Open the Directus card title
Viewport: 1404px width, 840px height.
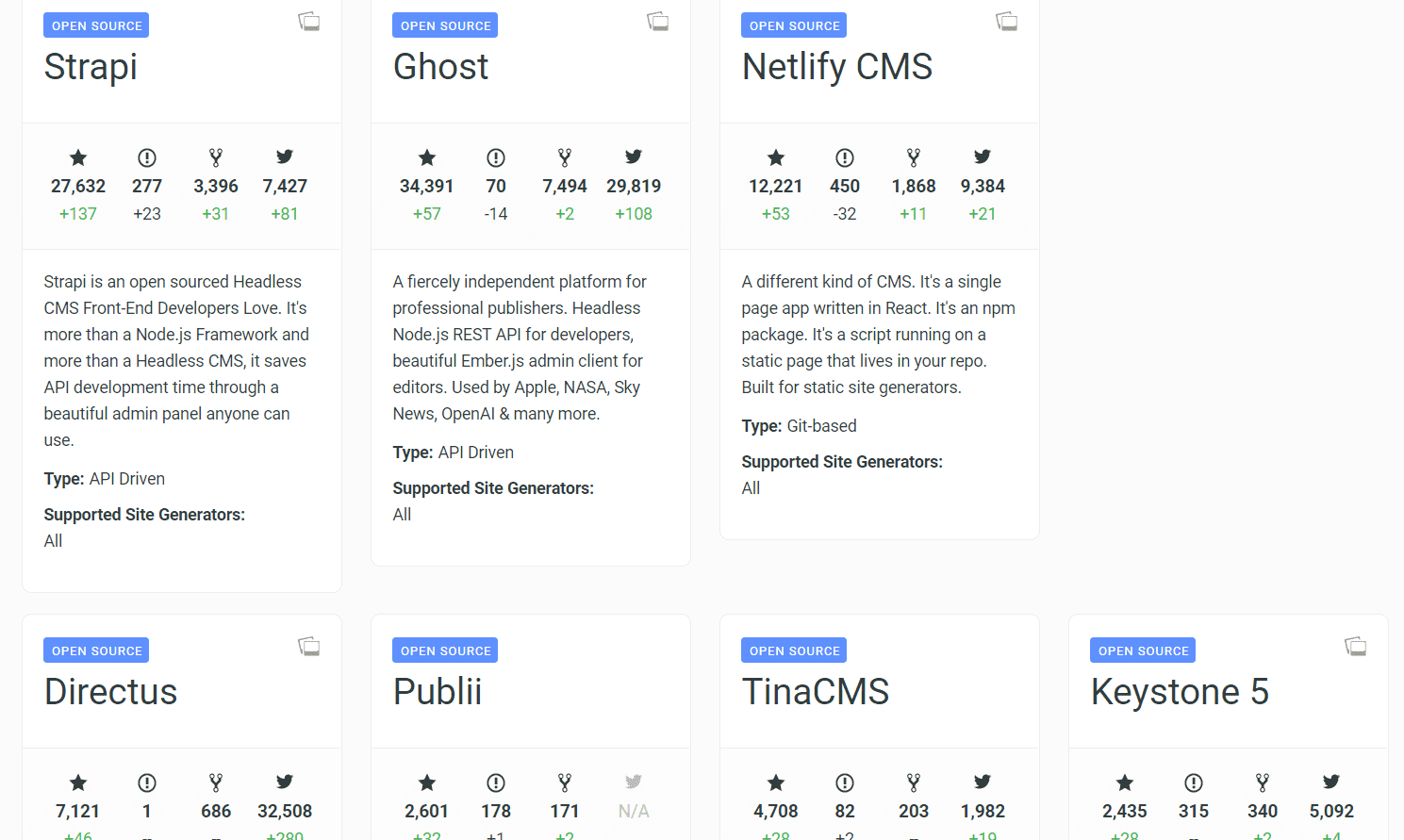[x=110, y=692]
